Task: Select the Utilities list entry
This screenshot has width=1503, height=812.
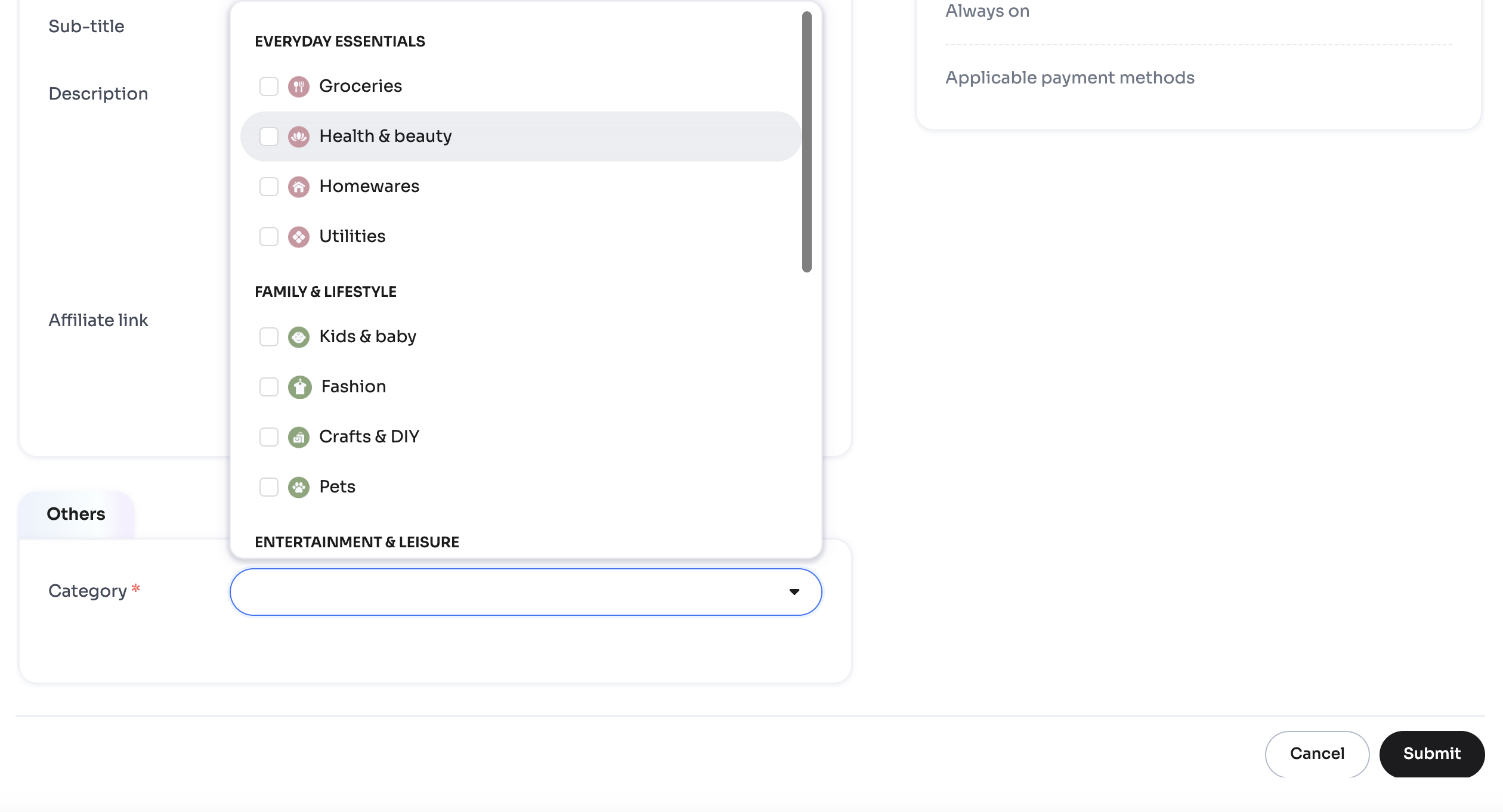Action: click(x=352, y=237)
